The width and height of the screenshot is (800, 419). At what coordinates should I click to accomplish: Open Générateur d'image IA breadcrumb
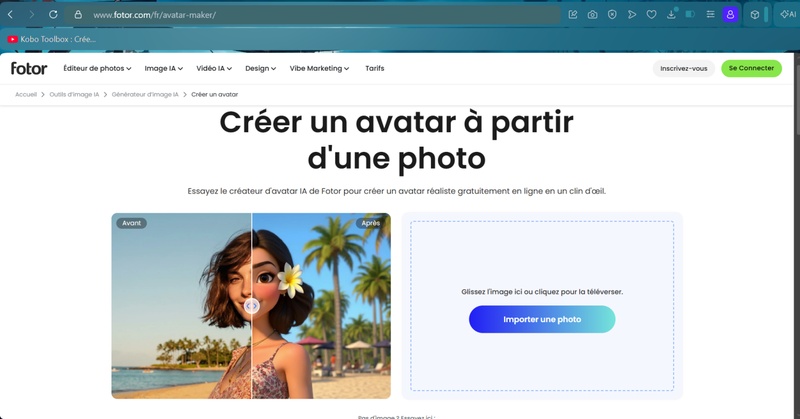pos(145,94)
